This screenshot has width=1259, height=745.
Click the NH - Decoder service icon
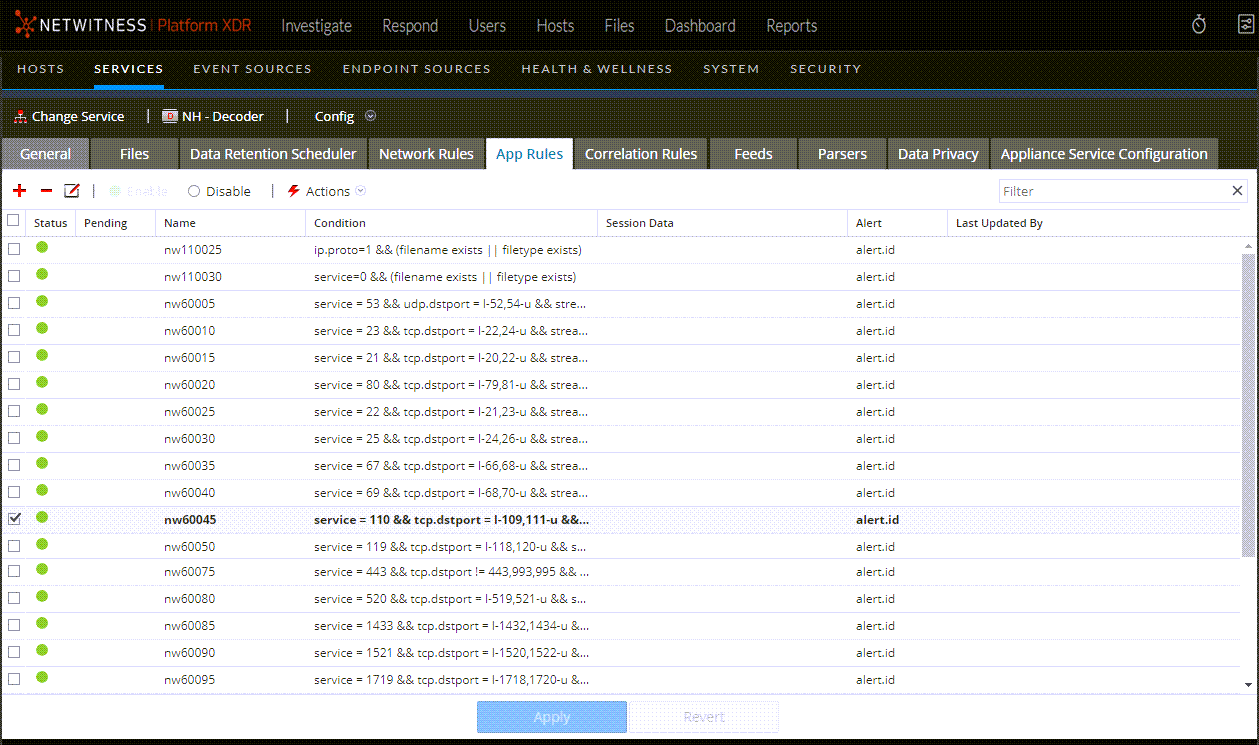click(x=169, y=116)
